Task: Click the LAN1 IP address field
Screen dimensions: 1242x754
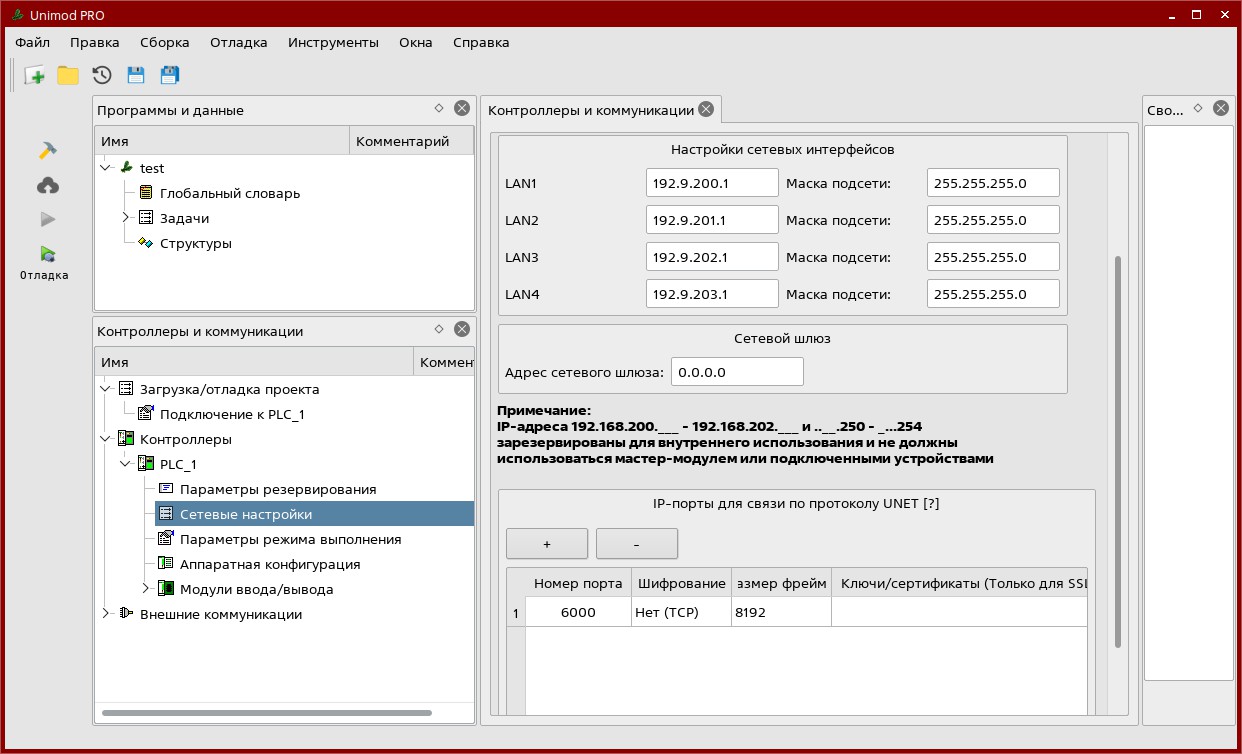Action: click(x=712, y=183)
